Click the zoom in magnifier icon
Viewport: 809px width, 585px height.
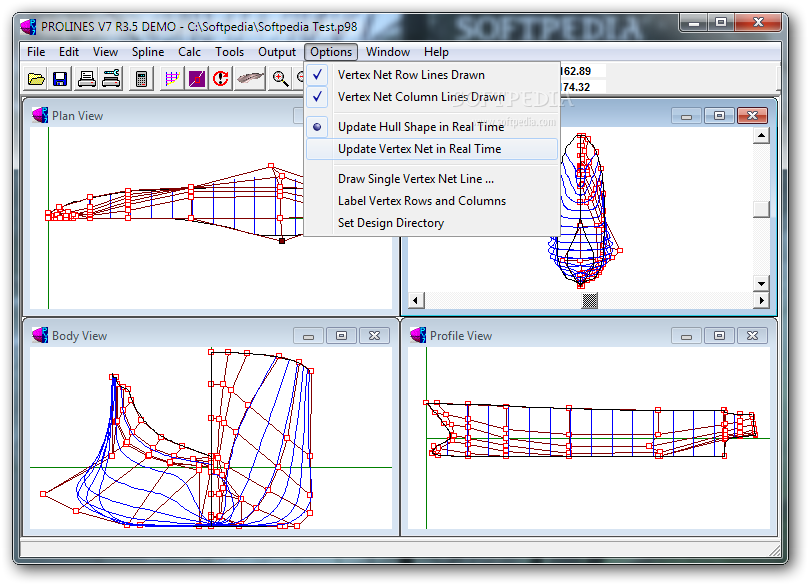point(280,79)
